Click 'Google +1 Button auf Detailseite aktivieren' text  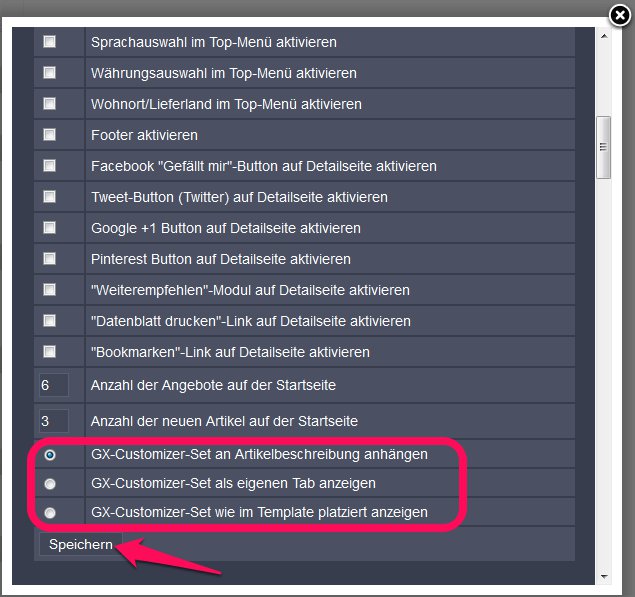click(x=226, y=228)
